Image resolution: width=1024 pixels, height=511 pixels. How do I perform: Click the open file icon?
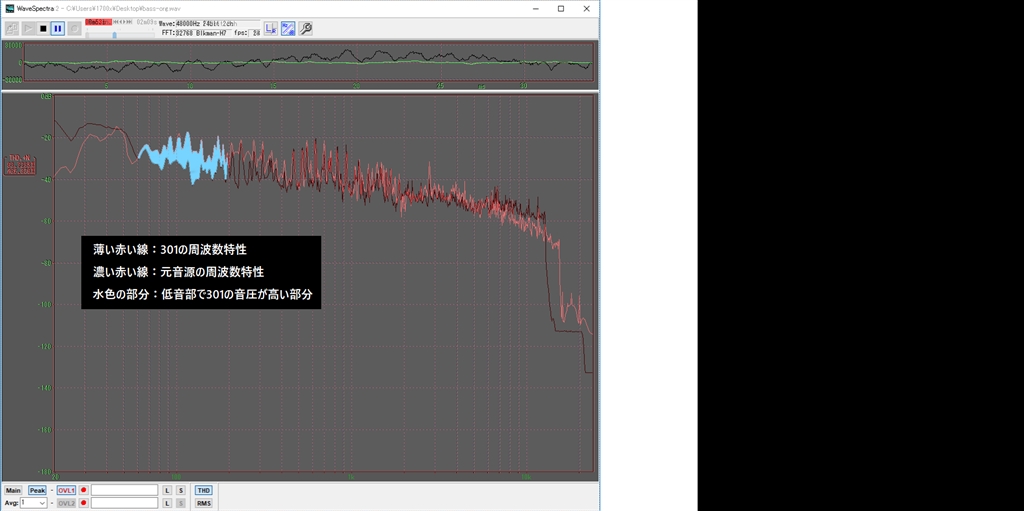[x=12, y=28]
